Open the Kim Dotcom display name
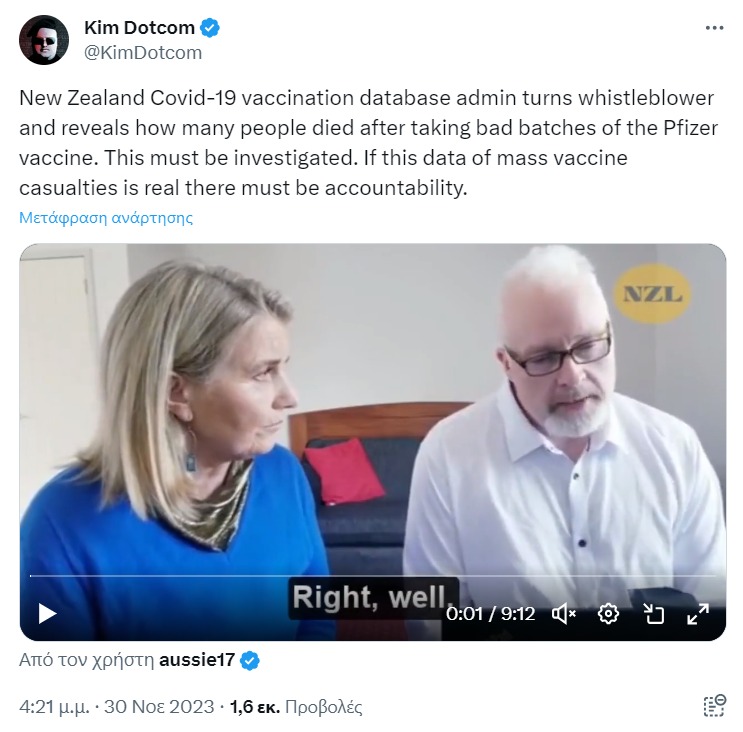Viewport: 743px width, 732px height. pos(139,27)
